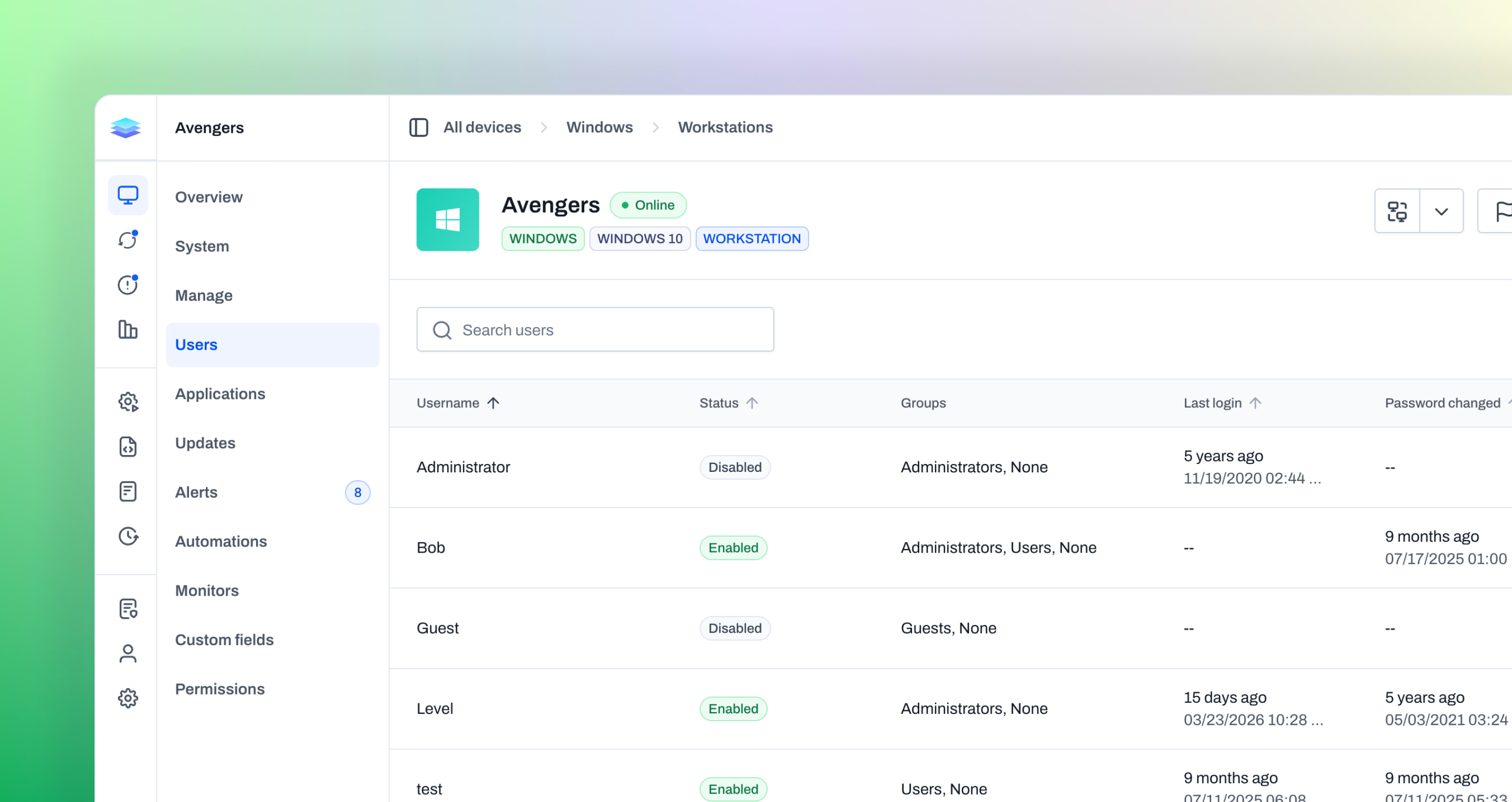Open the Applications menu item
1512x802 pixels.
coord(220,394)
